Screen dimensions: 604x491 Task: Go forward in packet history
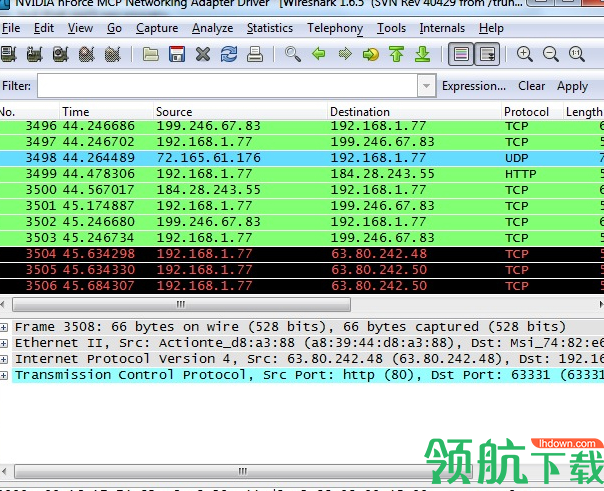345,54
